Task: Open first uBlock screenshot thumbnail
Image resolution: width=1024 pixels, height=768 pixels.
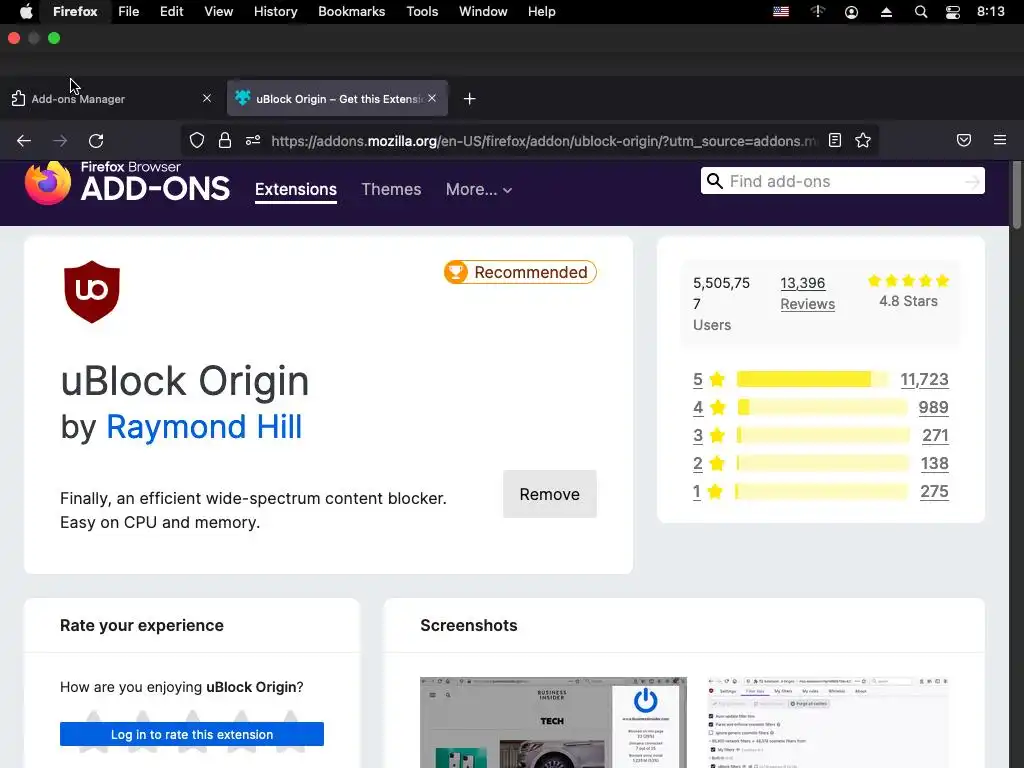Action: (x=553, y=723)
